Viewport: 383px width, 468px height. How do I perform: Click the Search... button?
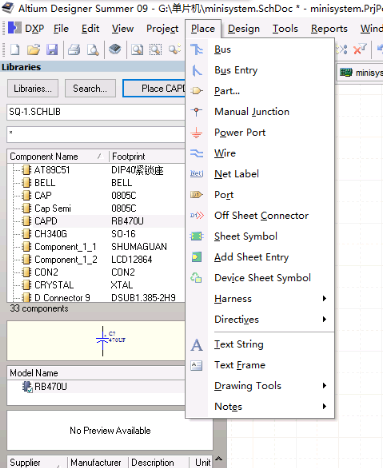point(90,88)
